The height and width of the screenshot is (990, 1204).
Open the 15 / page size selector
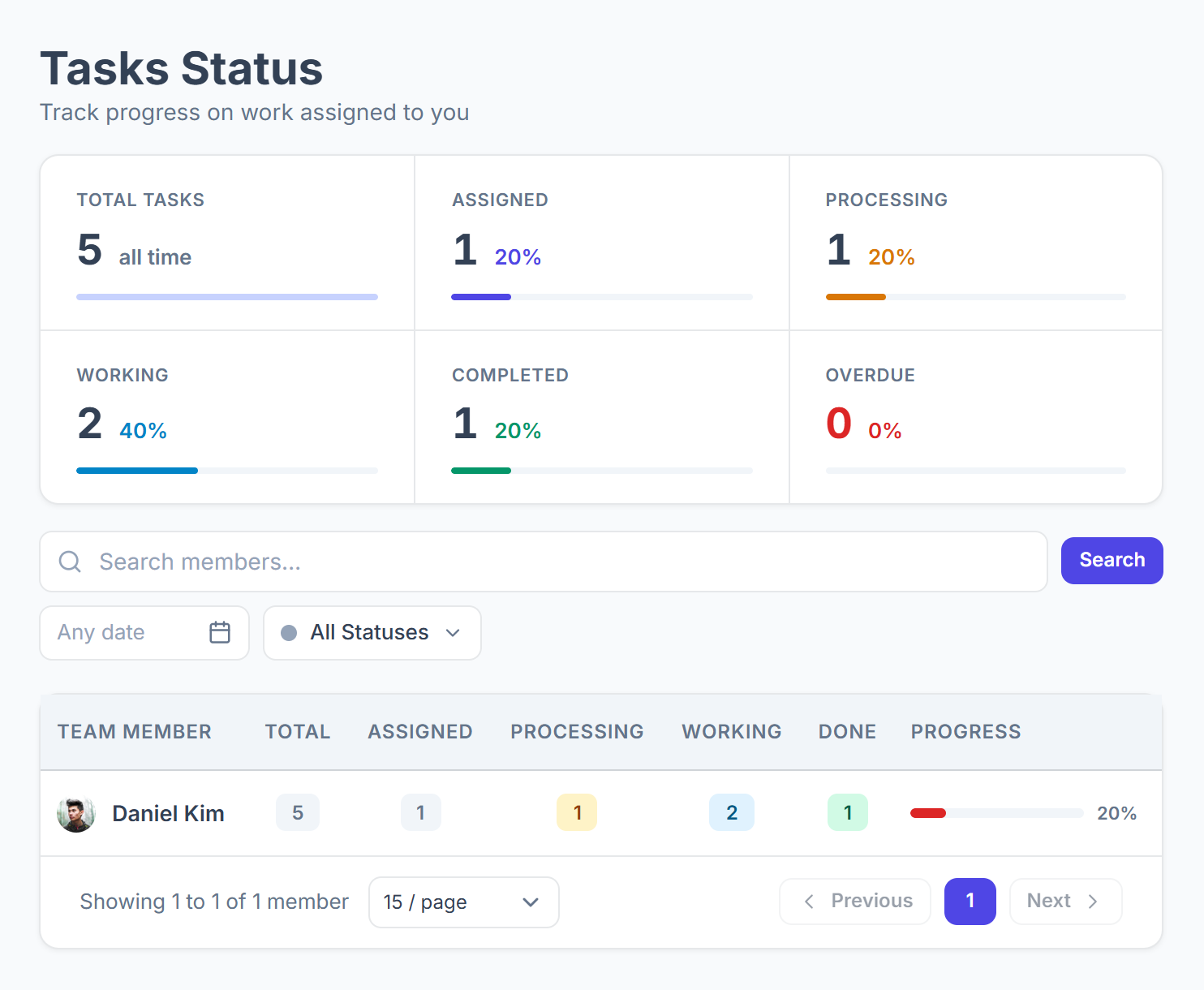464,902
